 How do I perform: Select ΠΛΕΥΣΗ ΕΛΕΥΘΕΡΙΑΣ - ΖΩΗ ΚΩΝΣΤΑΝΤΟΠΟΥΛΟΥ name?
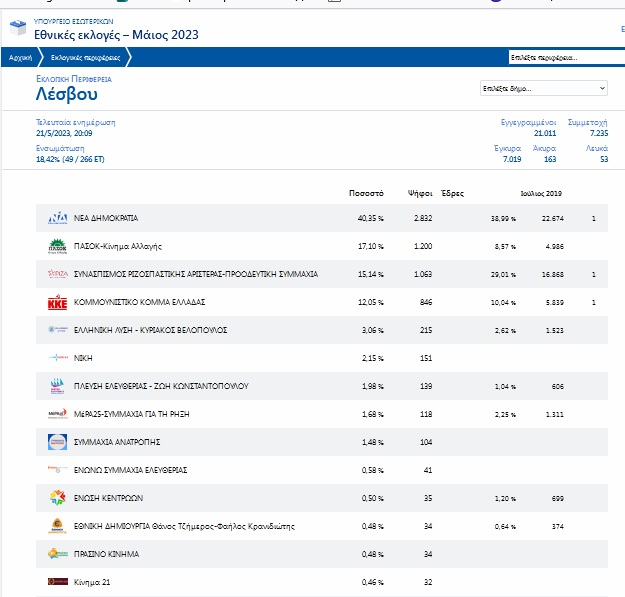(161, 386)
